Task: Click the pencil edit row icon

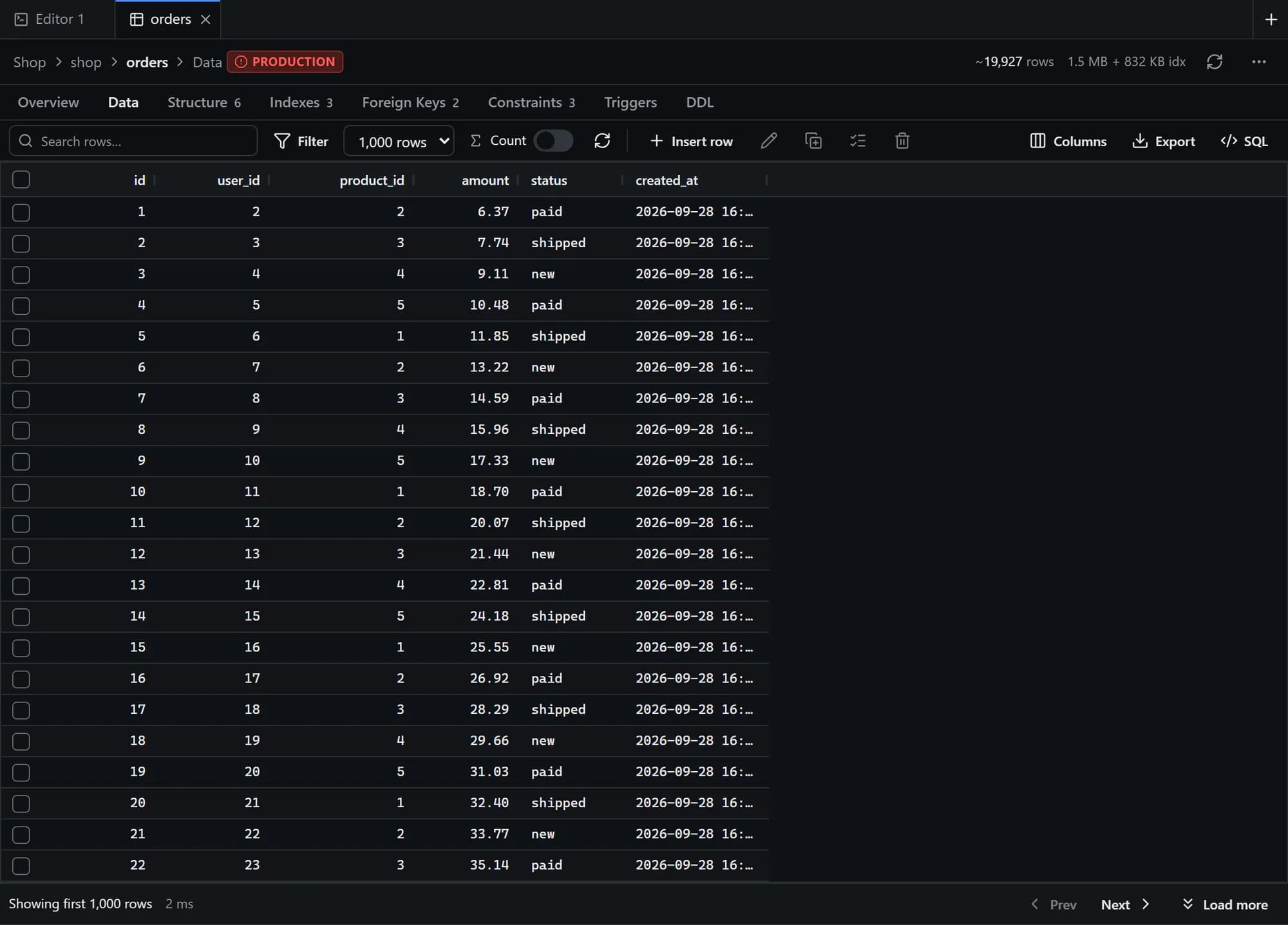Action: tap(769, 141)
